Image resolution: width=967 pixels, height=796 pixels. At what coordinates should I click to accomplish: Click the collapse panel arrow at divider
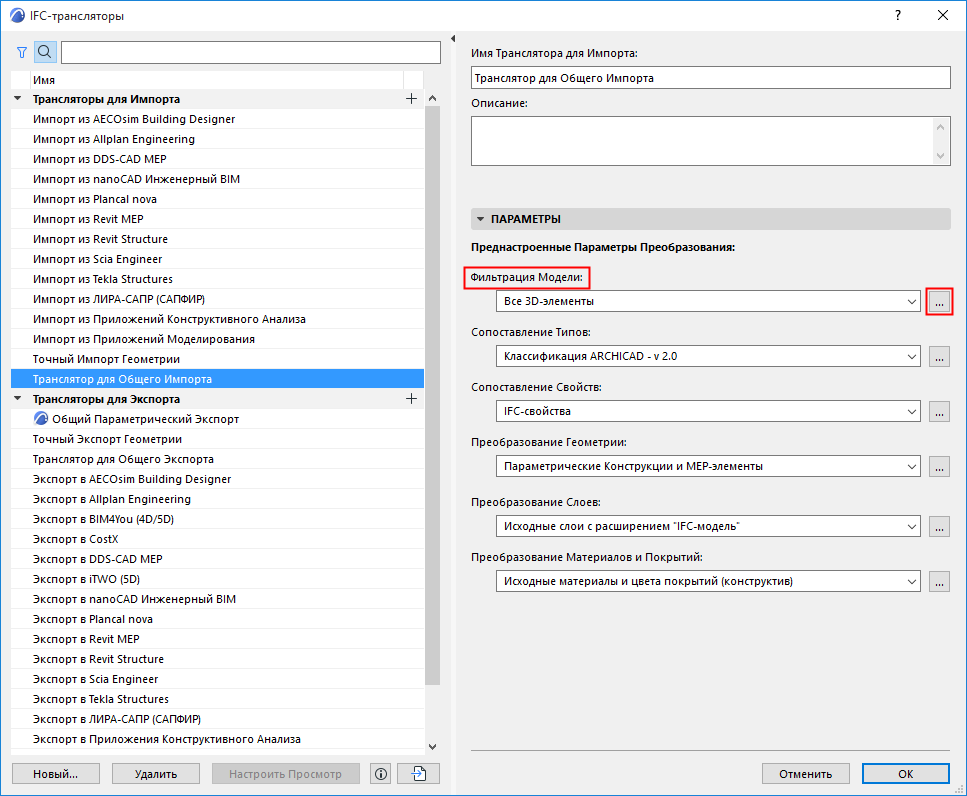click(453, 38)
